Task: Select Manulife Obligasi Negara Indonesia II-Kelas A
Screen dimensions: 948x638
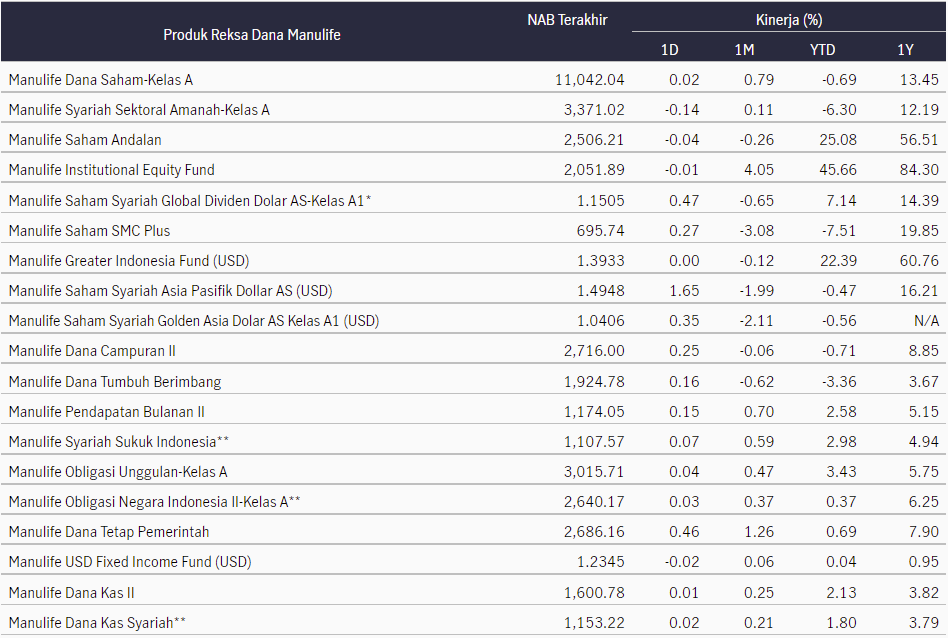Action: 155,502
